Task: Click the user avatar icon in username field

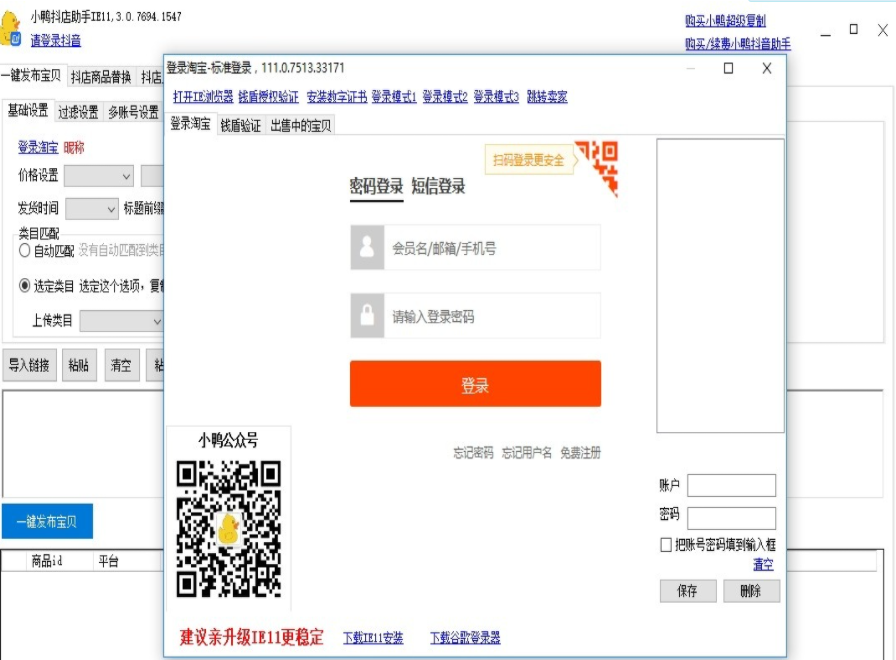Action: click(x=367, y=247)
